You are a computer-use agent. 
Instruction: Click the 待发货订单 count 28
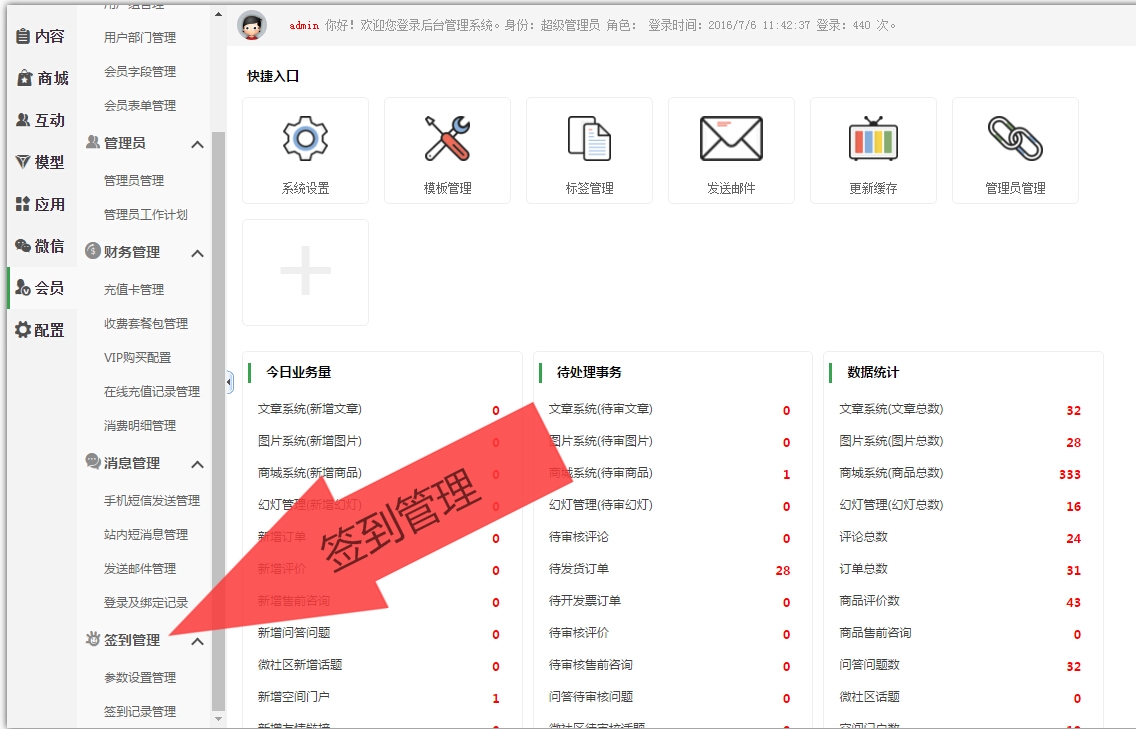782,570
